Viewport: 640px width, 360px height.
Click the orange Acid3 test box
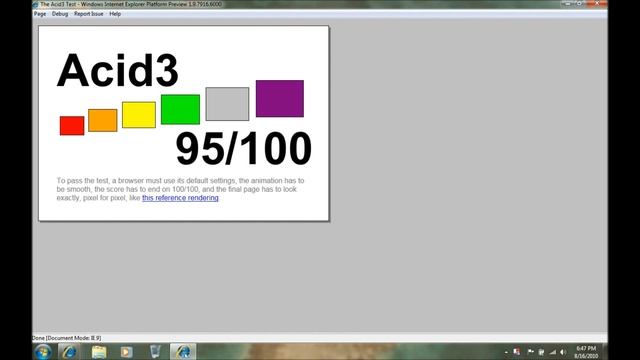click(x=102, y=120)
